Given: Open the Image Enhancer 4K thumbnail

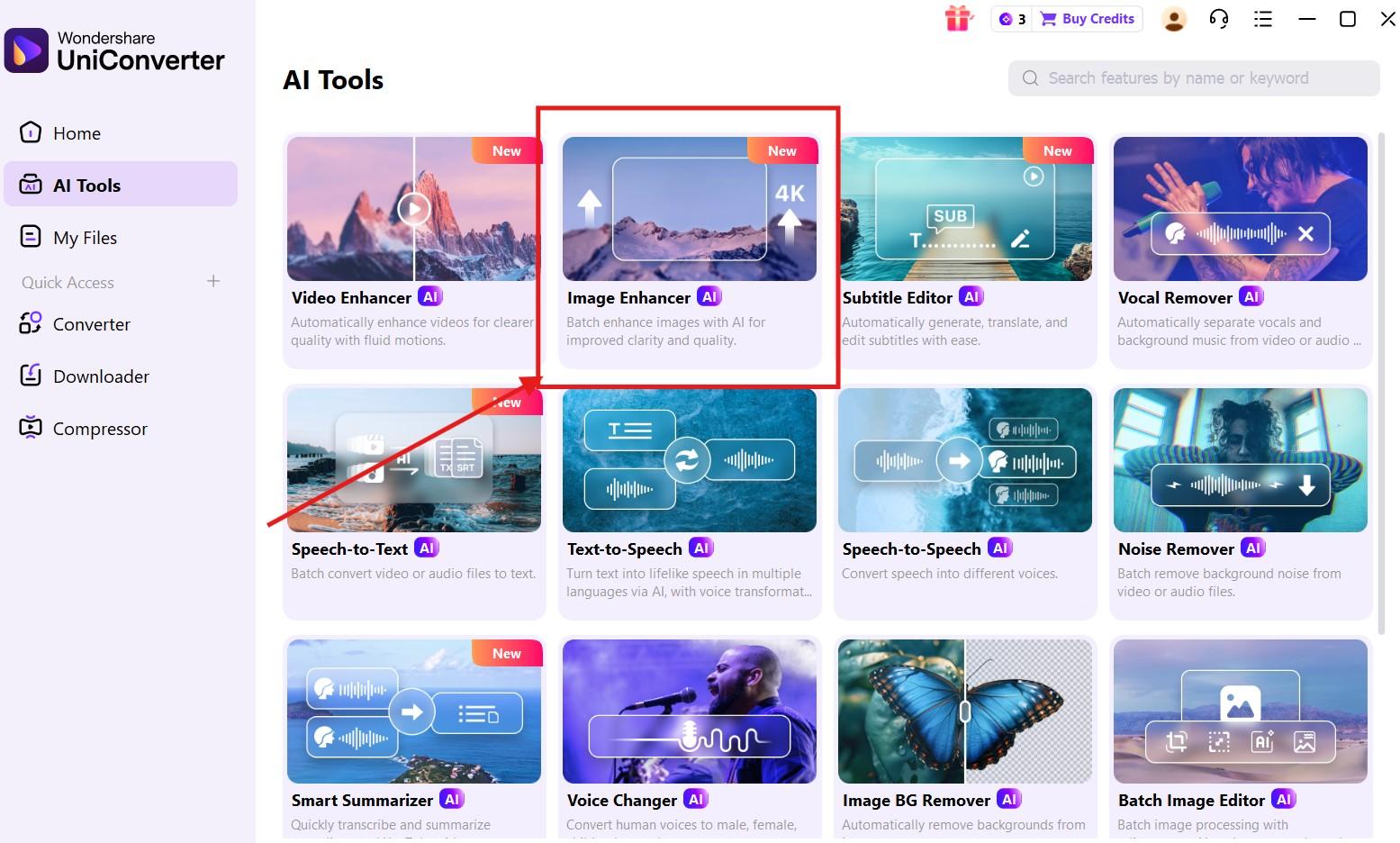Looking at the screenshot, I should click(690, 209).
